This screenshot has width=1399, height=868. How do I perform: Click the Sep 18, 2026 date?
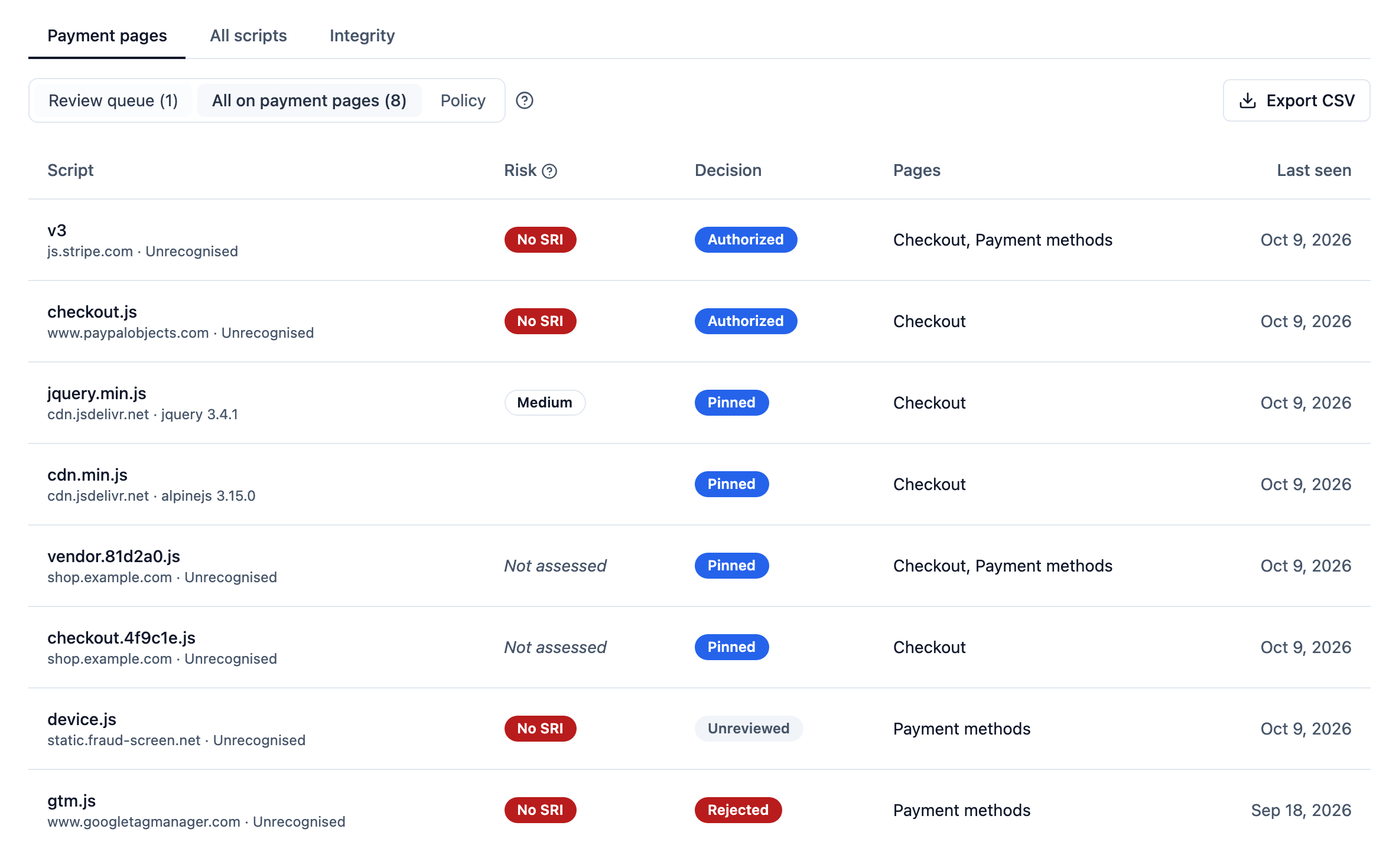pyautogui.click(x=1301, y=810)
